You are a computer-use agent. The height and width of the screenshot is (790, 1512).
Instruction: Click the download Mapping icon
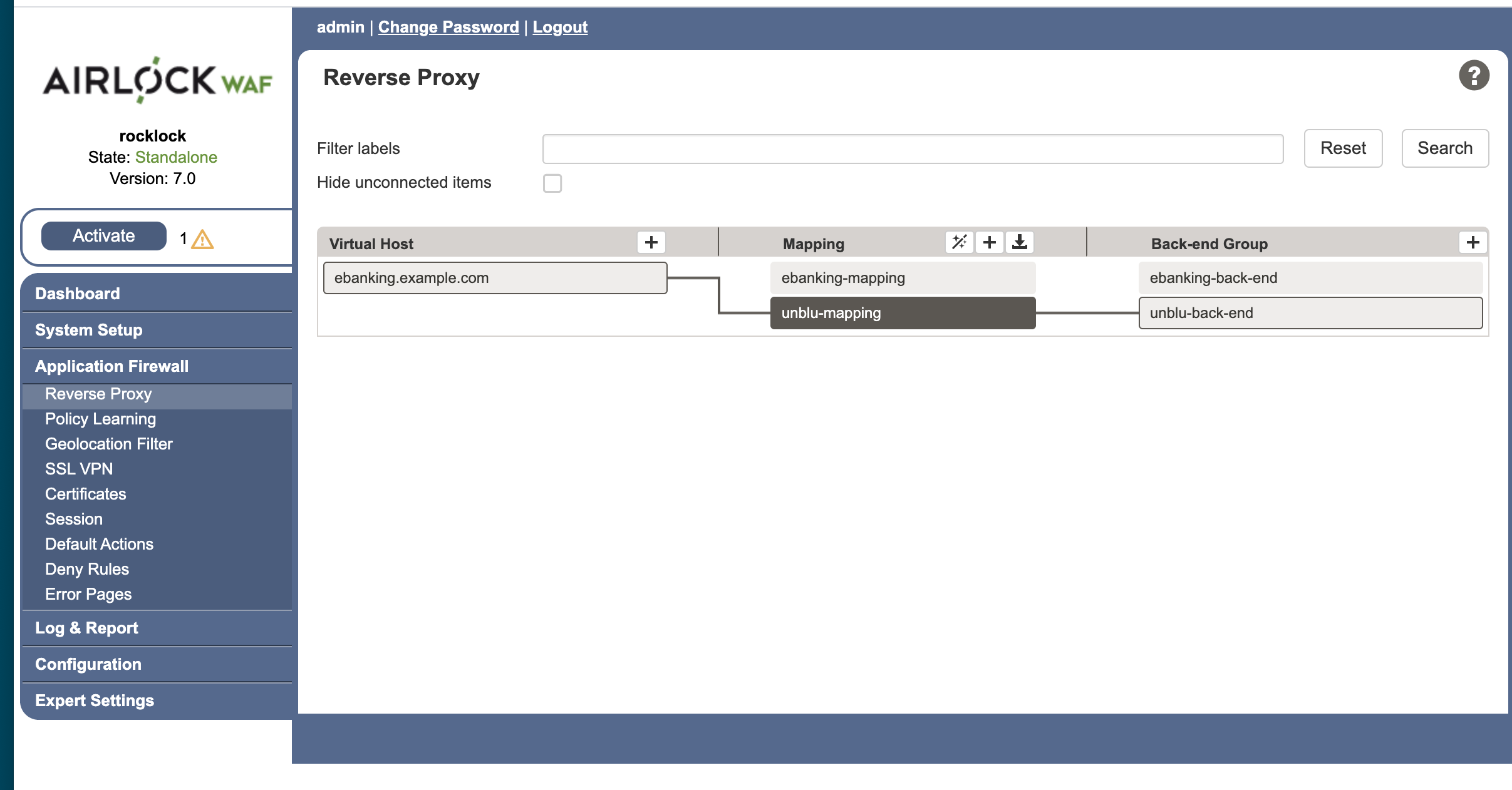pos(1019,242)
